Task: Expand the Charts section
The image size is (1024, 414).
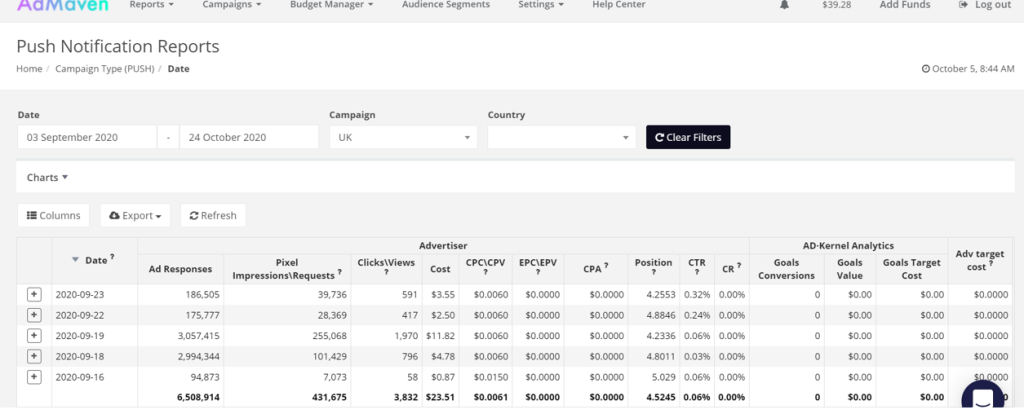Action: (x=48, y=177)
